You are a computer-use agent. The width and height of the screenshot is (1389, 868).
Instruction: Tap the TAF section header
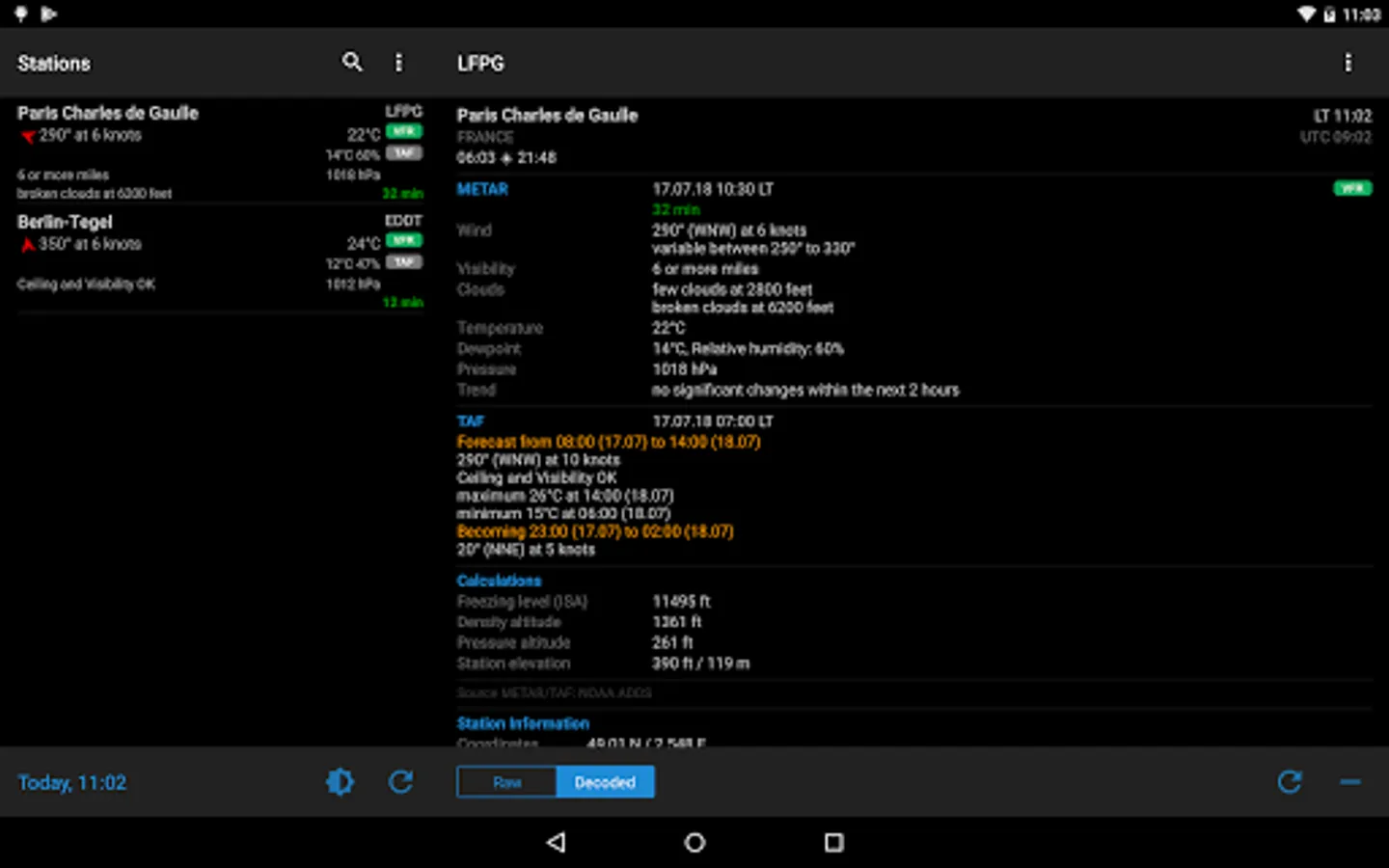point(471,421)
